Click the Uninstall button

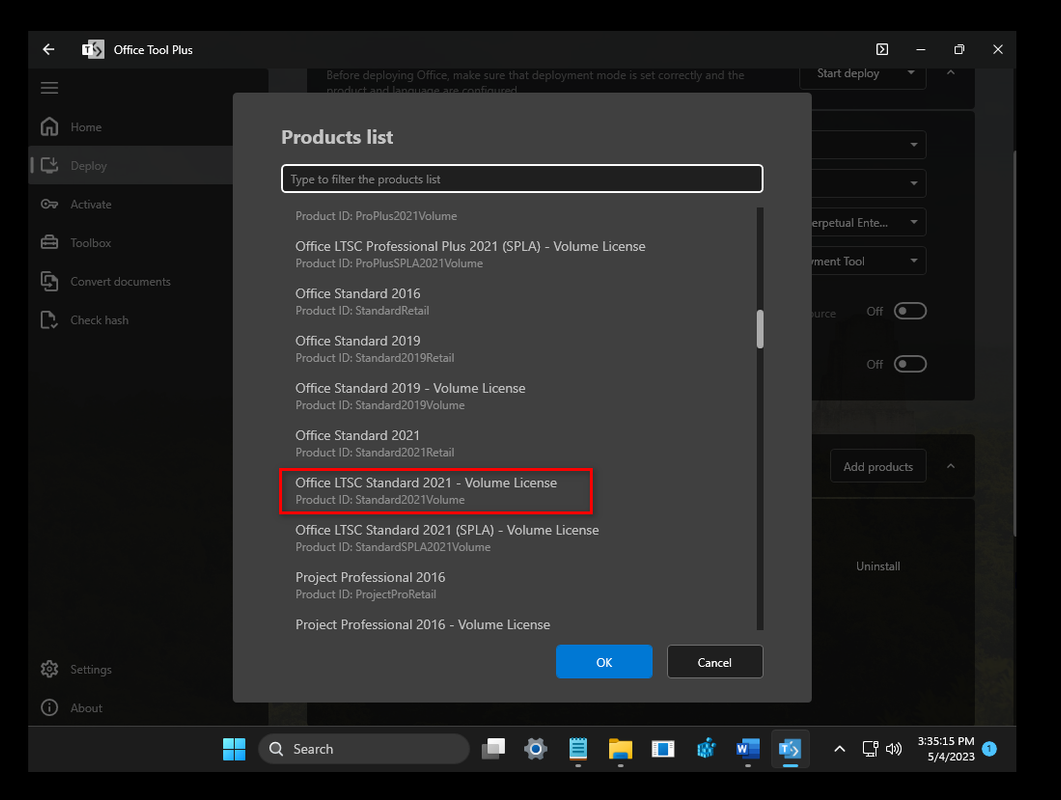[878, 566]
